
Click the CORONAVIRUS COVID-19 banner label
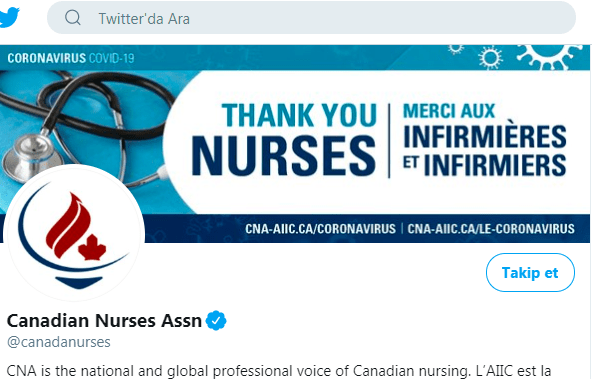click(71, 58)
